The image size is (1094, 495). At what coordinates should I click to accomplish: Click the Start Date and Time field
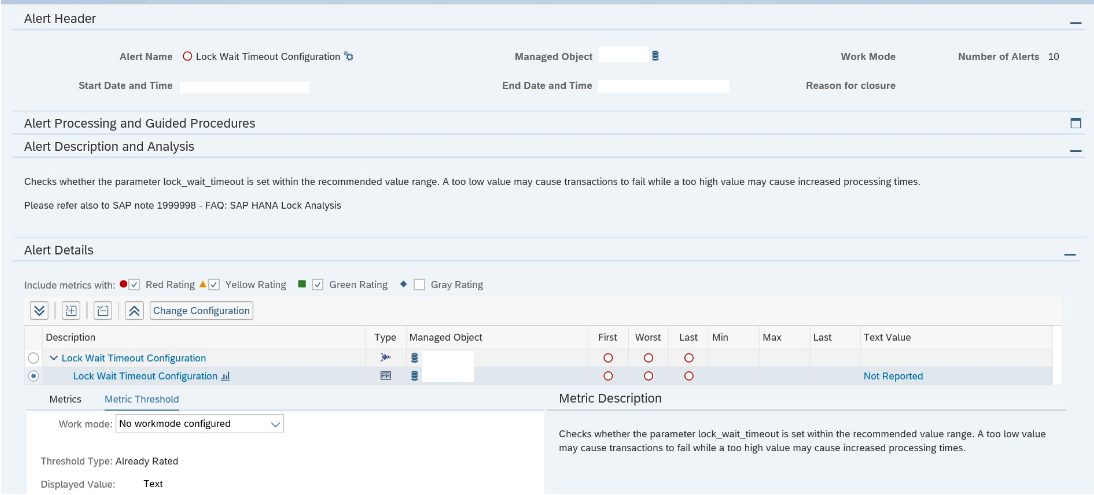click(244, 87)
